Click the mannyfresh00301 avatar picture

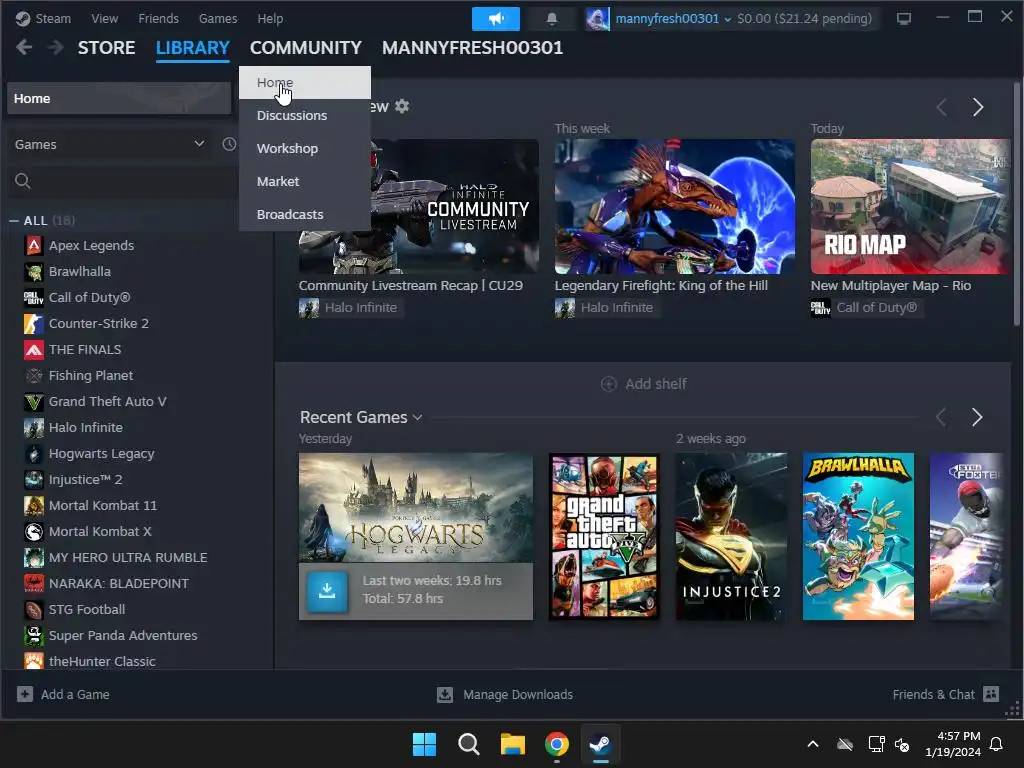(597, 18)
